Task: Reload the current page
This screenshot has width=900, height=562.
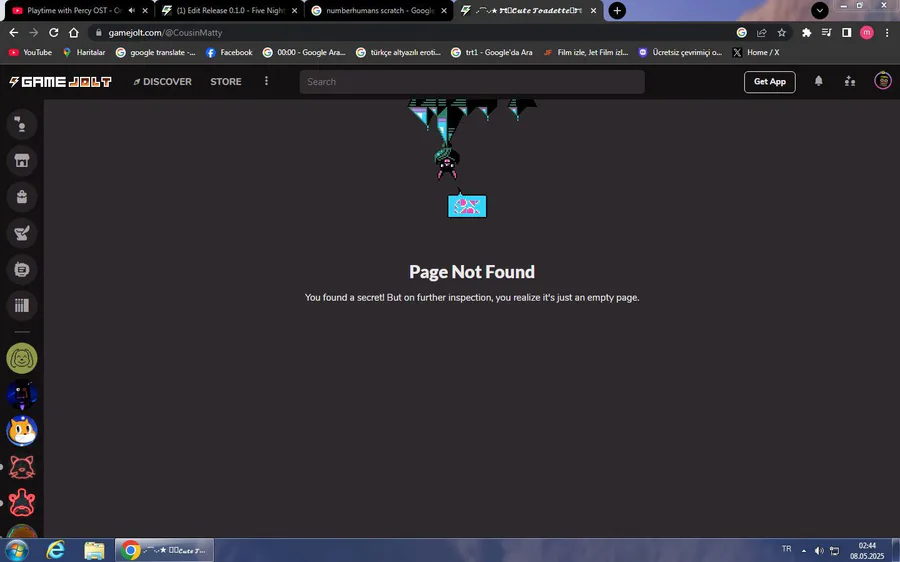Action: tap(53, 33)
